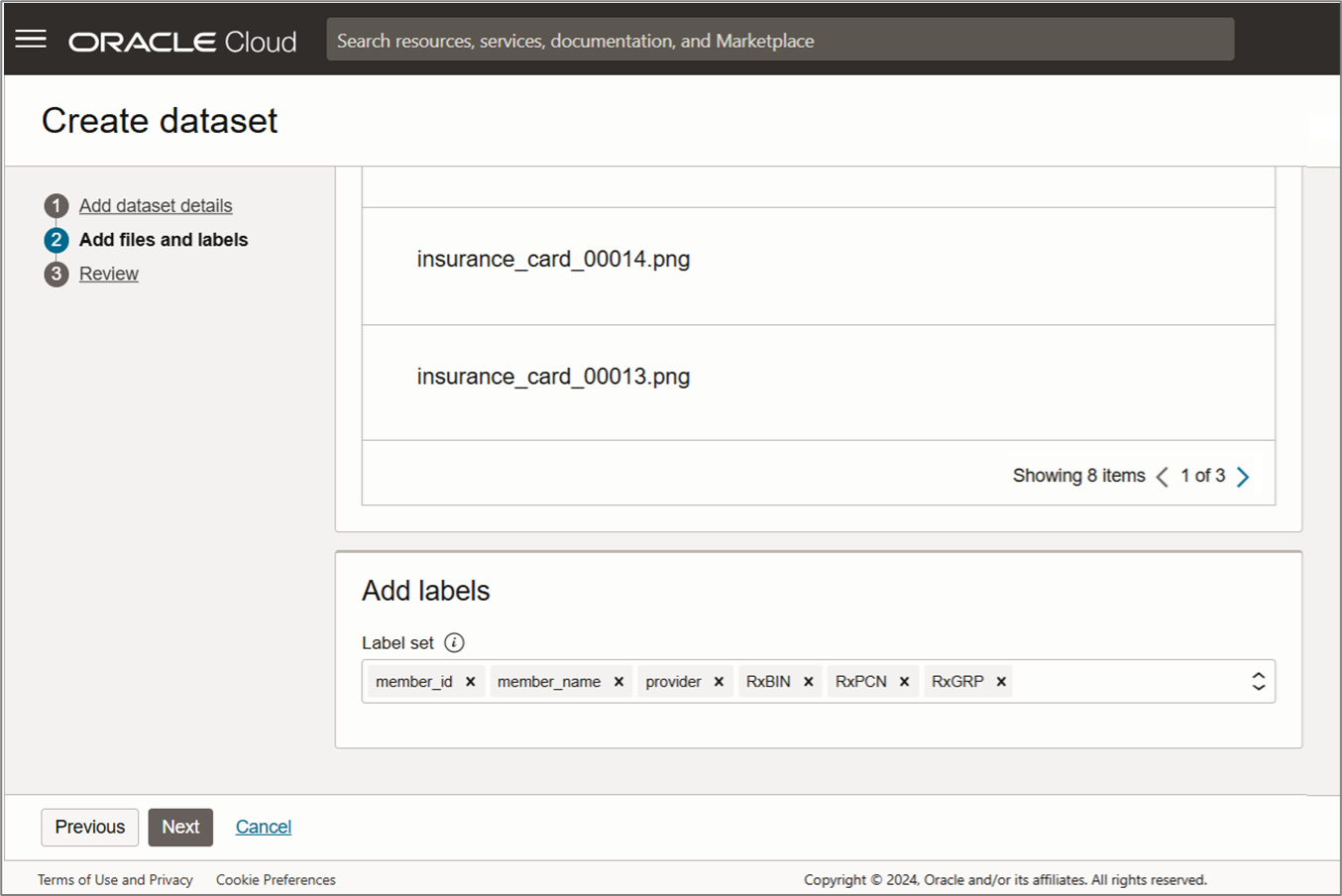This screenshot has width=1342, height=896.
Task: Click the Next button
Action: [x=180, y=827]
